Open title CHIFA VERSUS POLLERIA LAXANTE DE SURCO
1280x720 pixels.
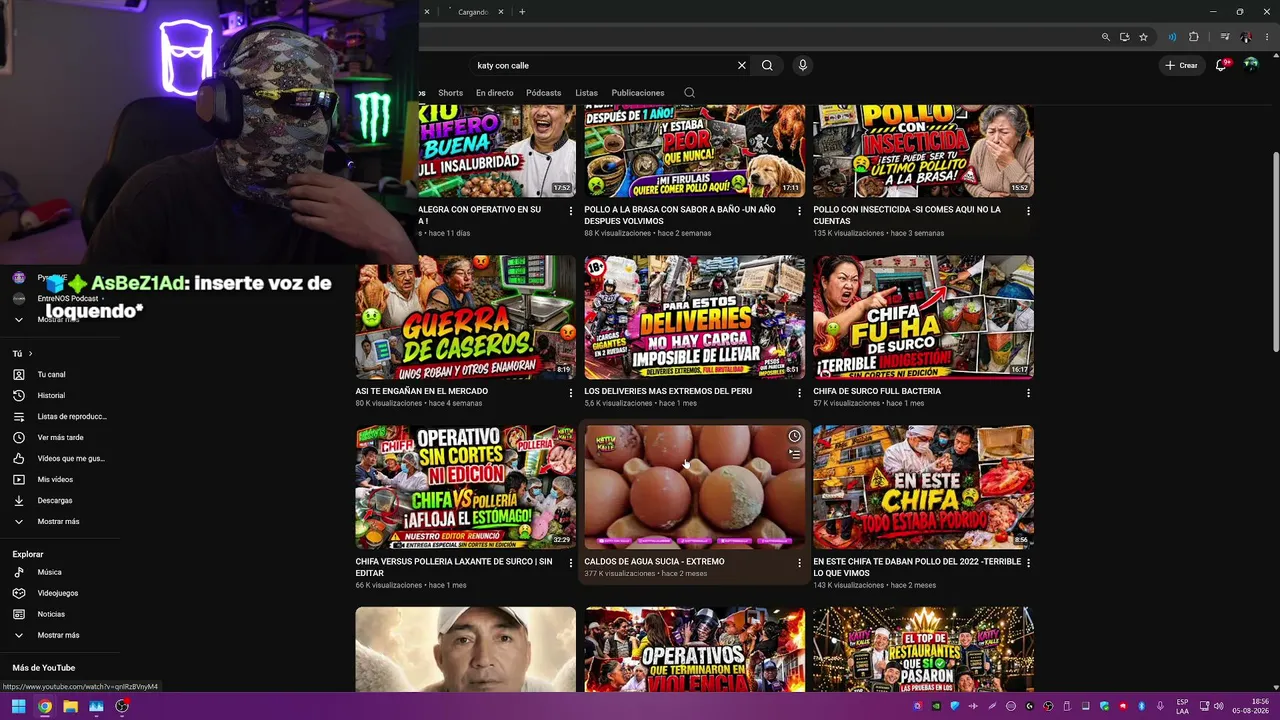pos(454,567)
